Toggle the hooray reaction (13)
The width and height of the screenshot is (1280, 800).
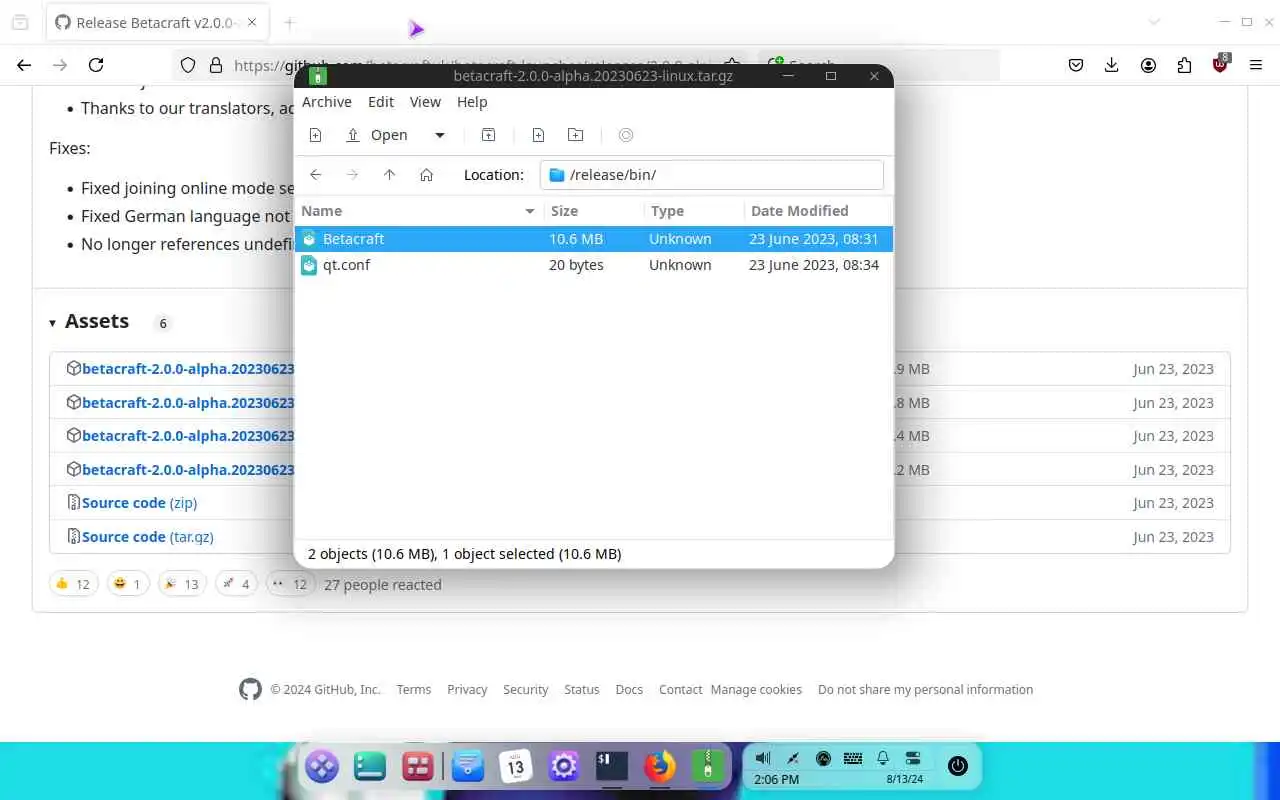coord(182,584)
